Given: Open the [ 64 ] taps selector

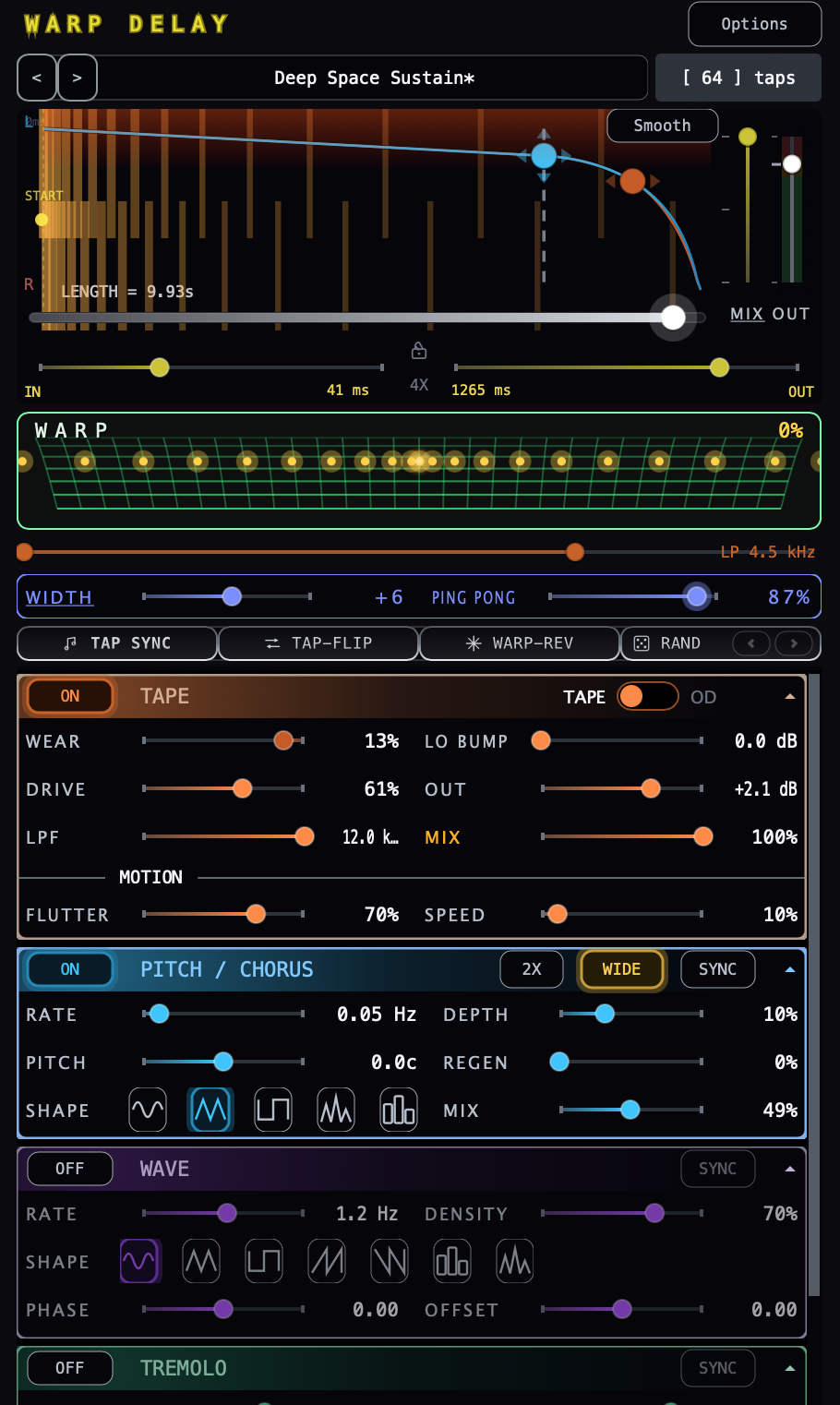Looking at the screenshot, I should coord(738,78).
